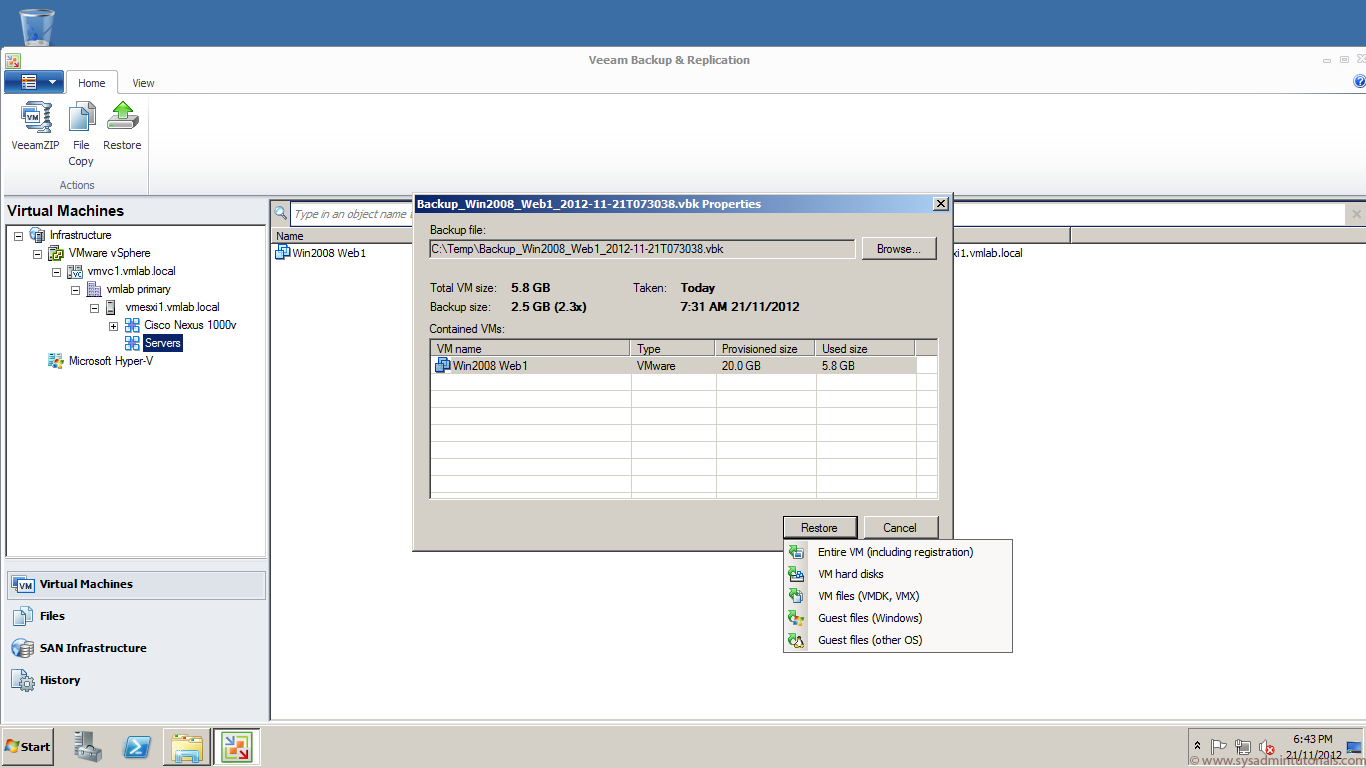Open Windows Explorer from taskbar
This screenshot has height=768, width=1366.
point(187,747)
